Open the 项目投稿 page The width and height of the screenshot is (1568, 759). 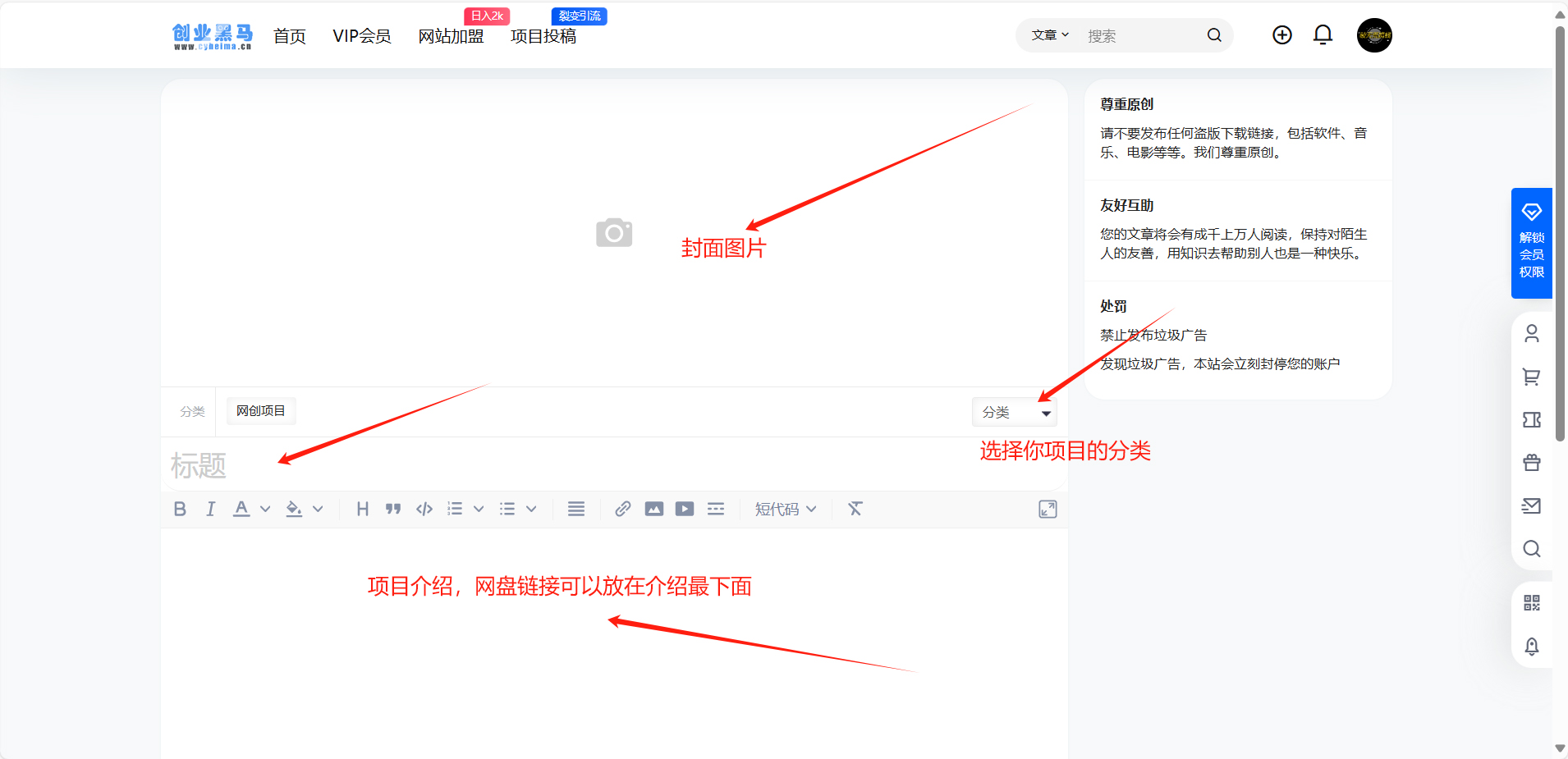542,36
